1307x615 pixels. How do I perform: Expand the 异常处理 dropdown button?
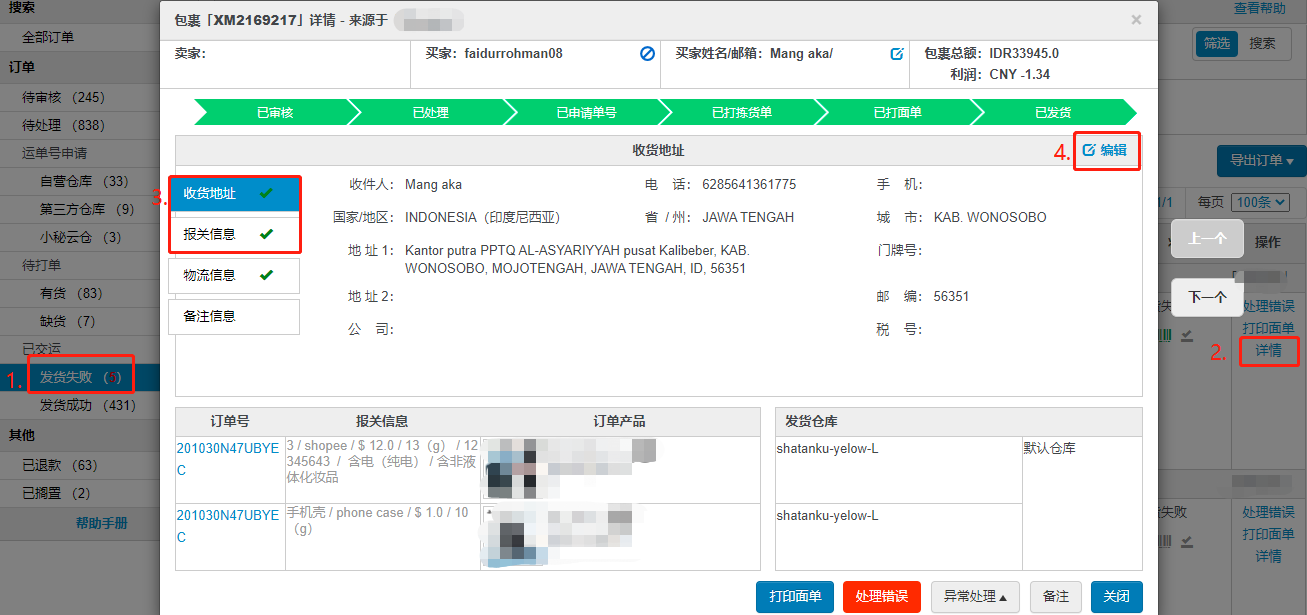[974, 596]
